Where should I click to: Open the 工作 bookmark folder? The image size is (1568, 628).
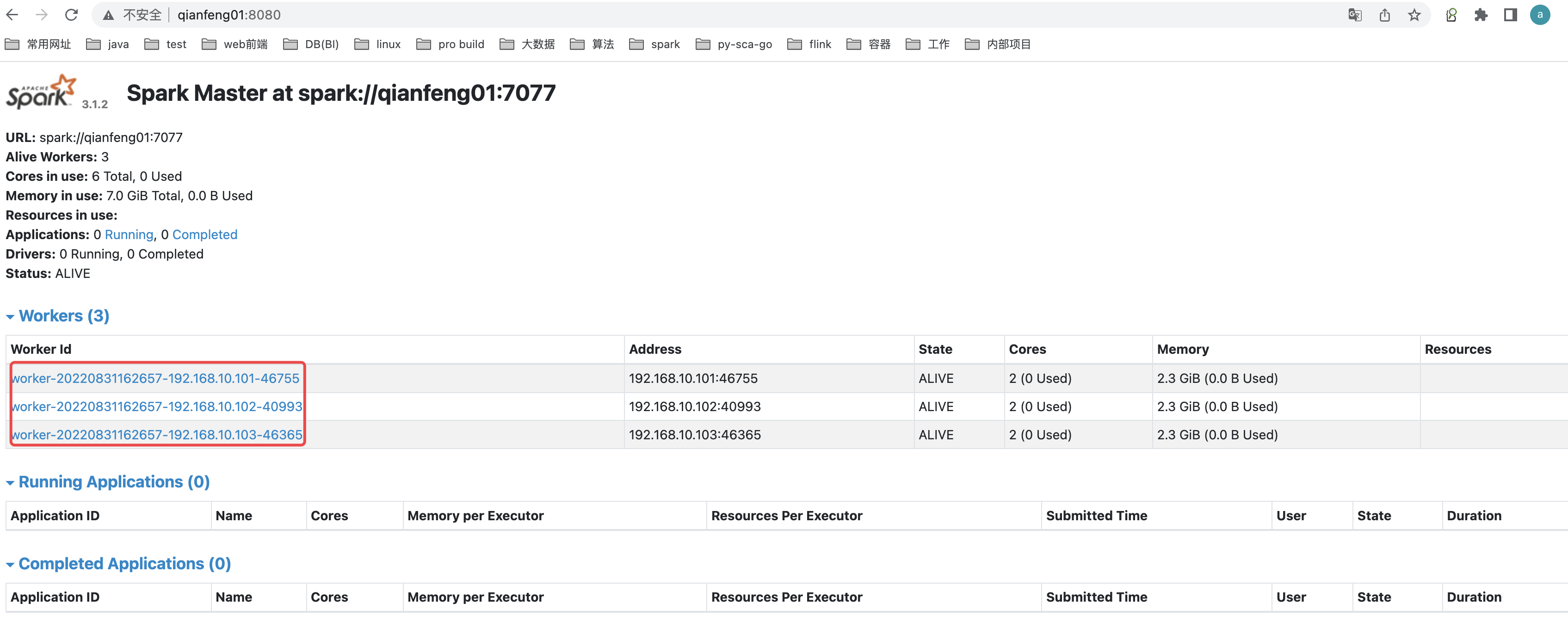point(928,44)
